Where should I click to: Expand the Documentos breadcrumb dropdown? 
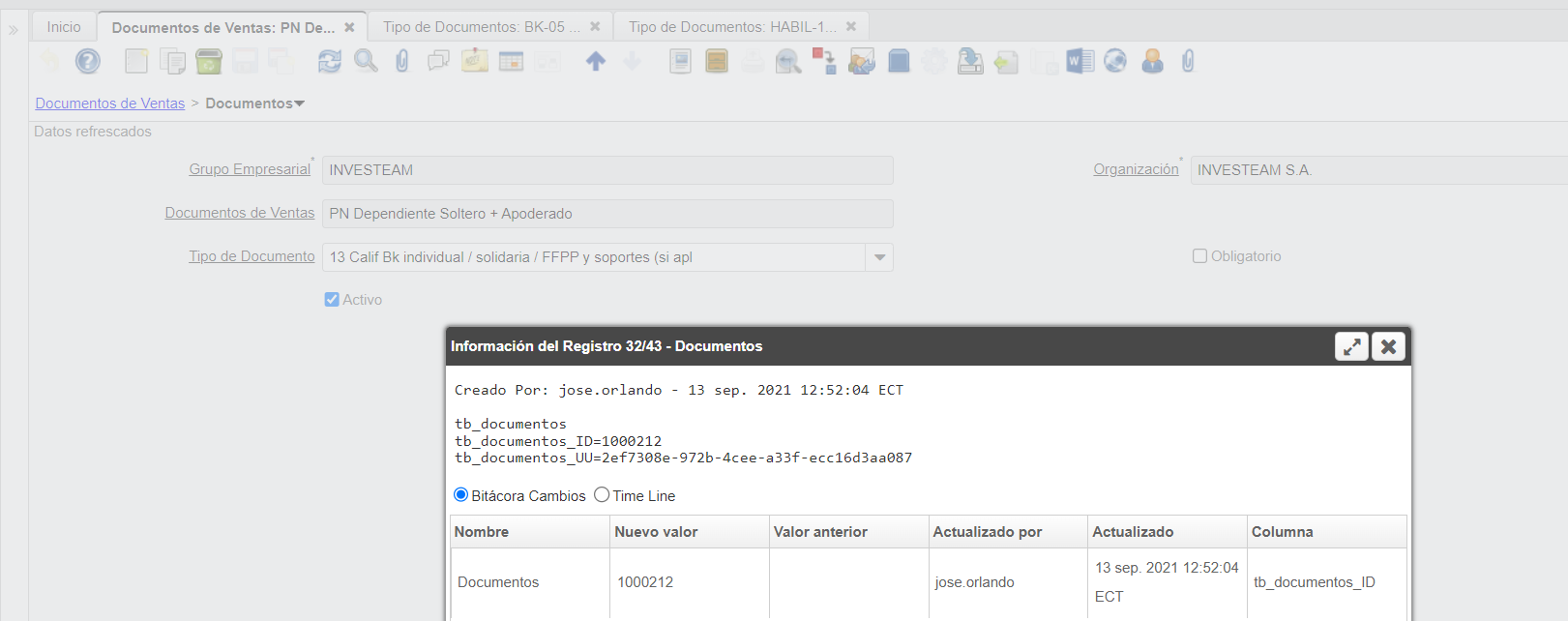[299, 103]
